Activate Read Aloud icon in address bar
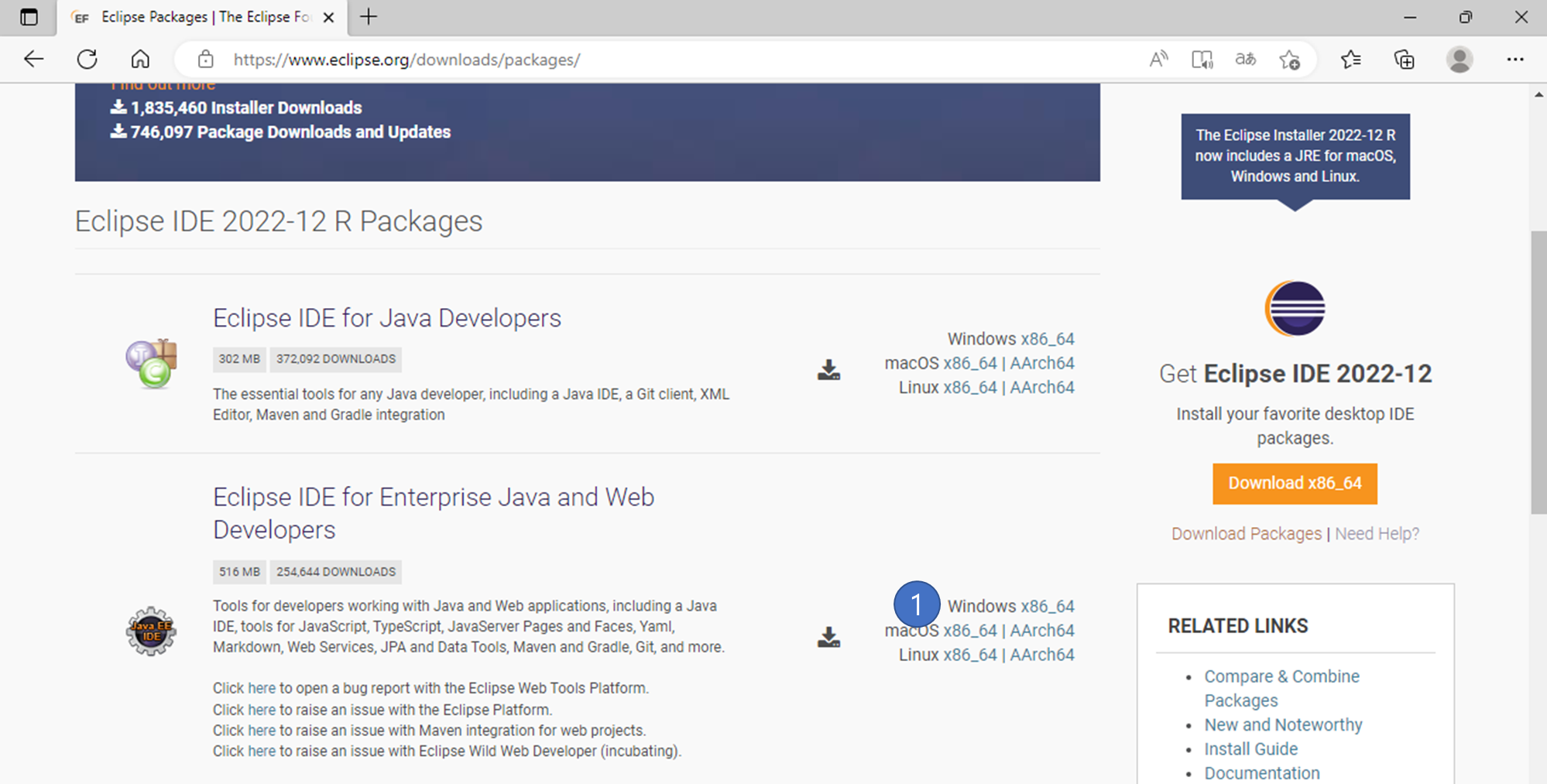Screen dimensions: 1547x784 [1158, 60]
